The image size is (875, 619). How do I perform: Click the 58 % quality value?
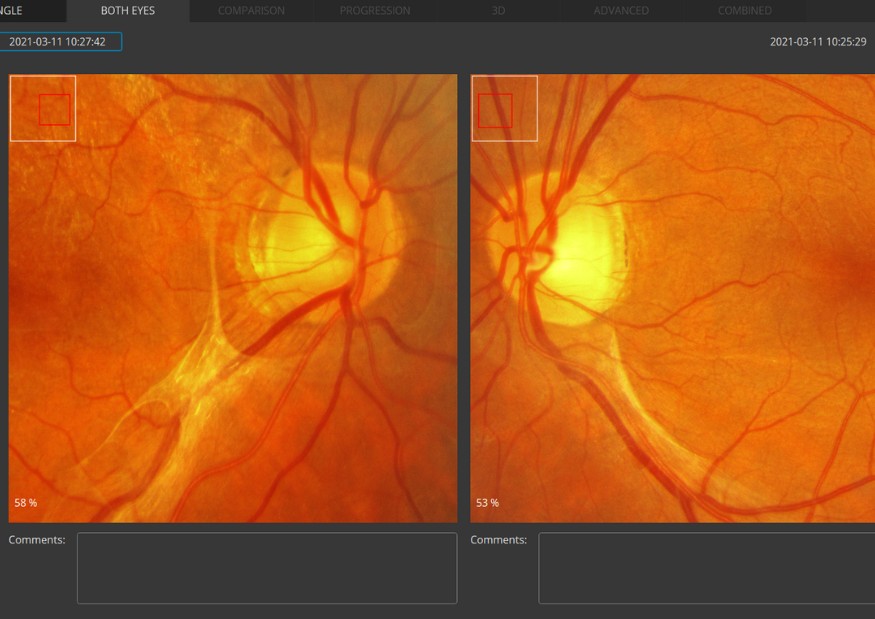coord(26,503)
